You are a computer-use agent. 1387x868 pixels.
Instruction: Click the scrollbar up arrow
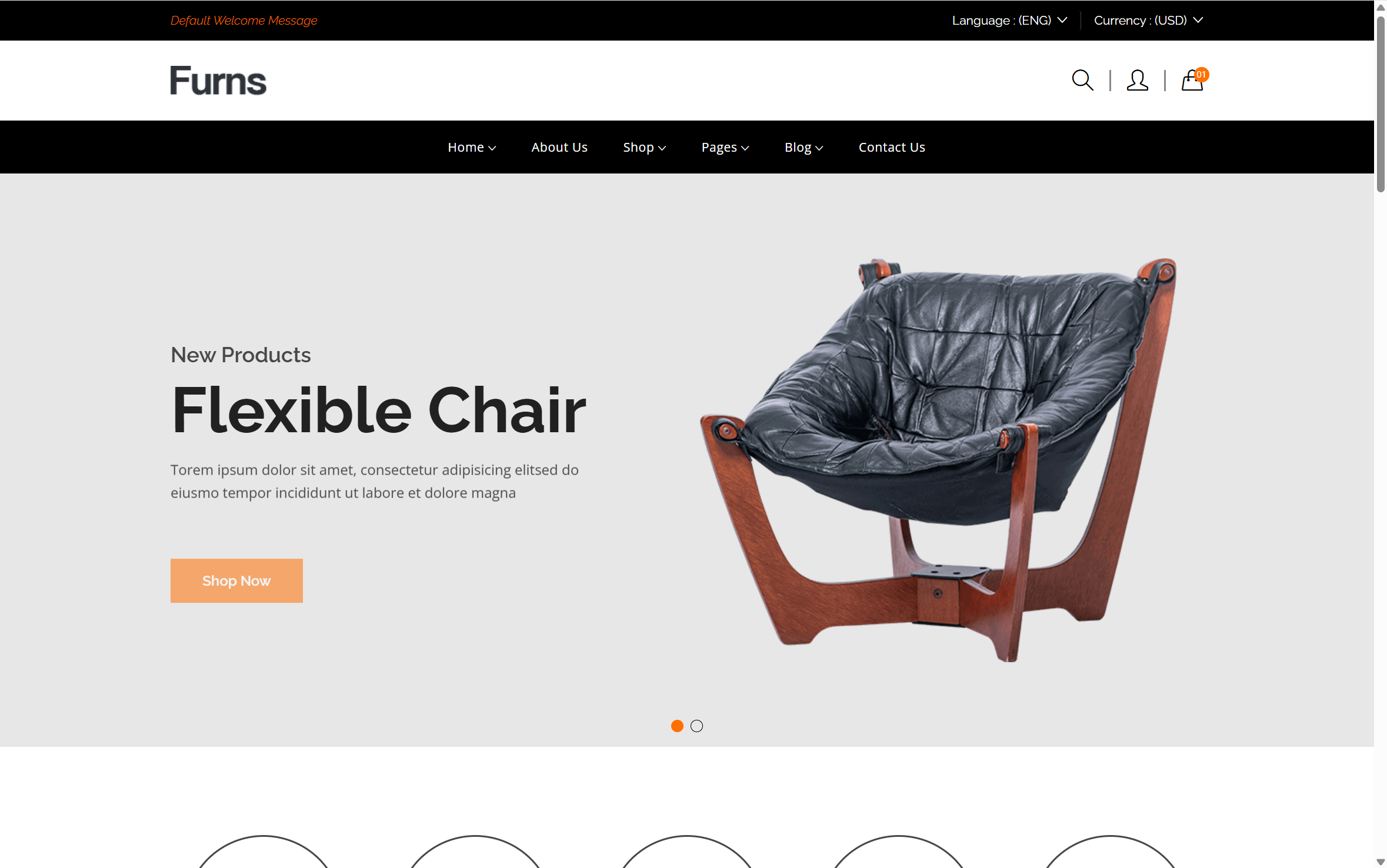tap(1380, 6)
